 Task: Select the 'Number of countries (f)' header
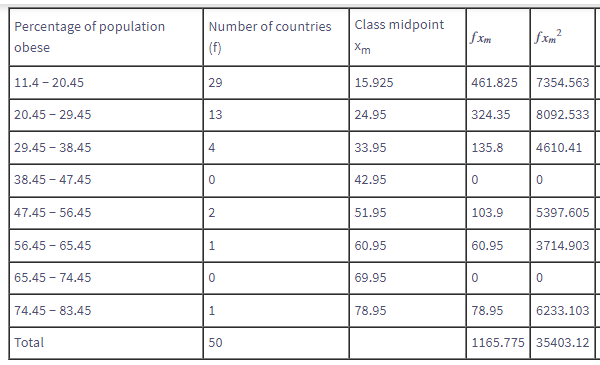click(x=276, y=37)
